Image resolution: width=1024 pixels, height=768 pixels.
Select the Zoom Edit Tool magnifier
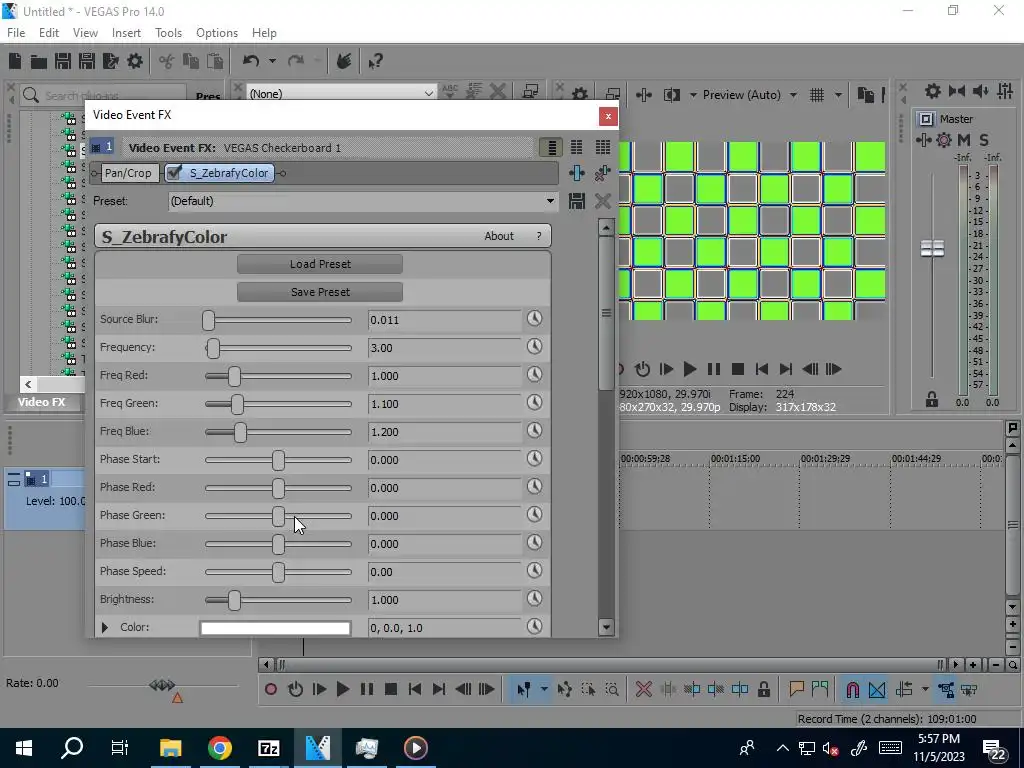(612, 689)
